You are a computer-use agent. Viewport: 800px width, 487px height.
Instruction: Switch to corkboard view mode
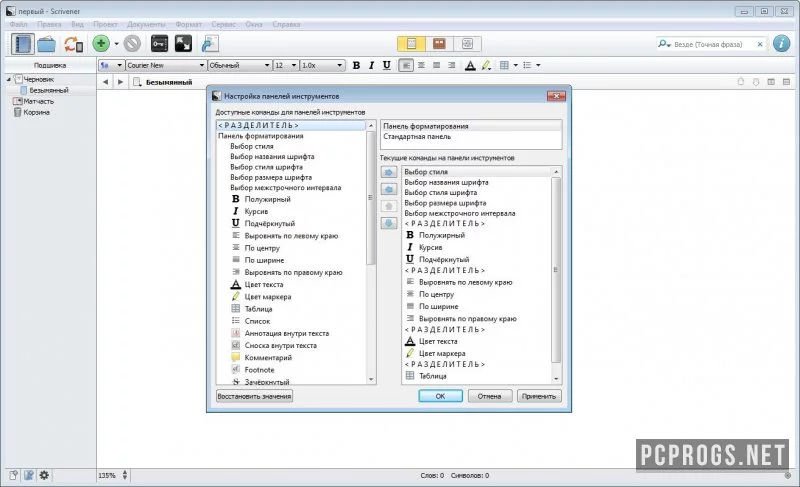click(x=439, y=44)
